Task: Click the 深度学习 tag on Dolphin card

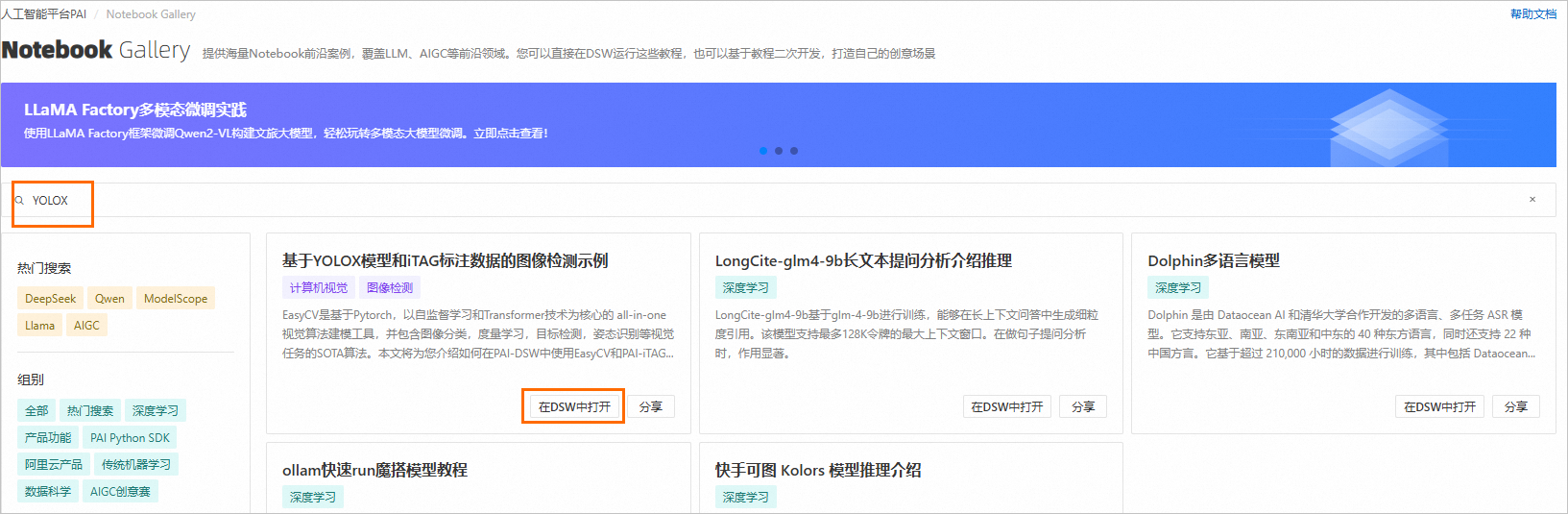Action: click(x=1178, y=288)
